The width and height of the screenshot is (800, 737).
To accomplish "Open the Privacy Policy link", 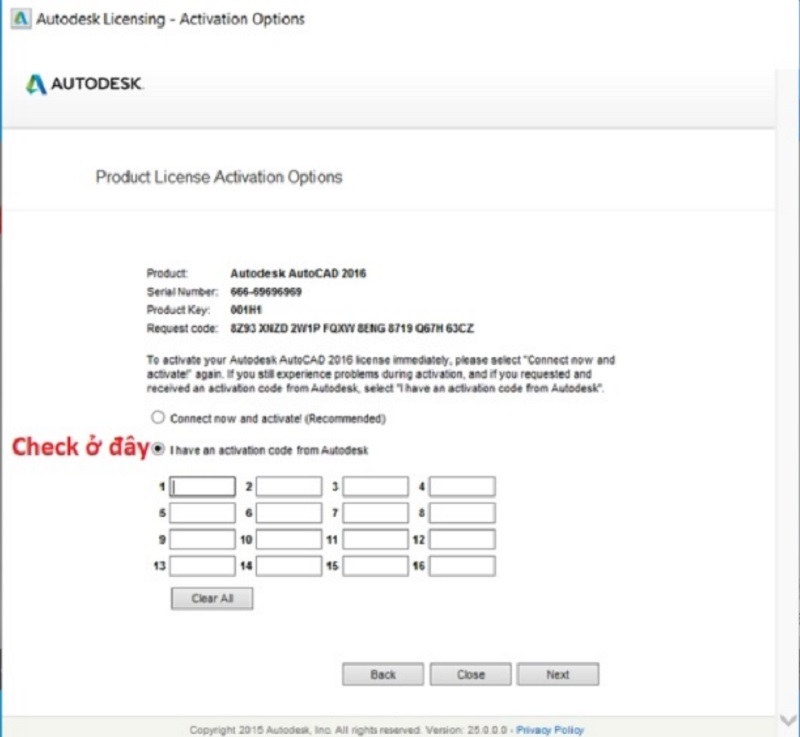I will tap(549, 730).
